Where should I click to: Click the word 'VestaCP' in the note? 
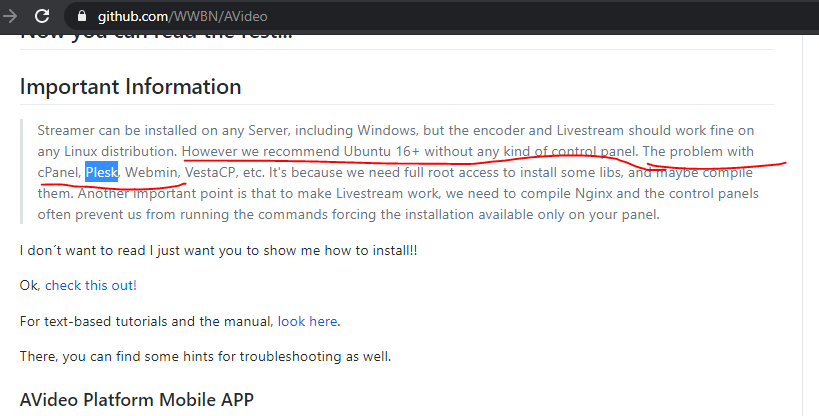[x=210, y=172]
